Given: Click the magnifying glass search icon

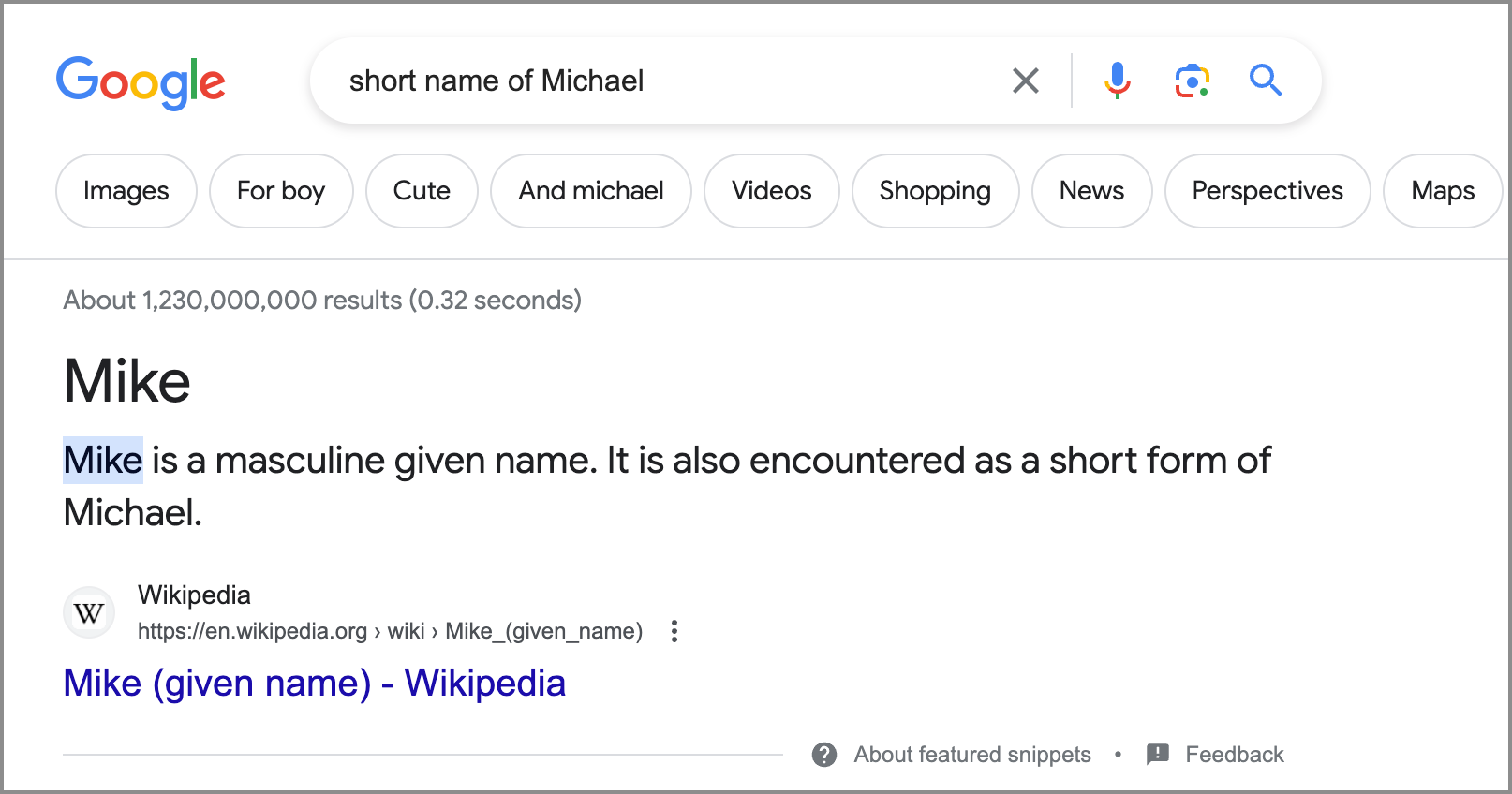Looking at the screenshot, I should pyautogui.click(x=1266, y=81).
